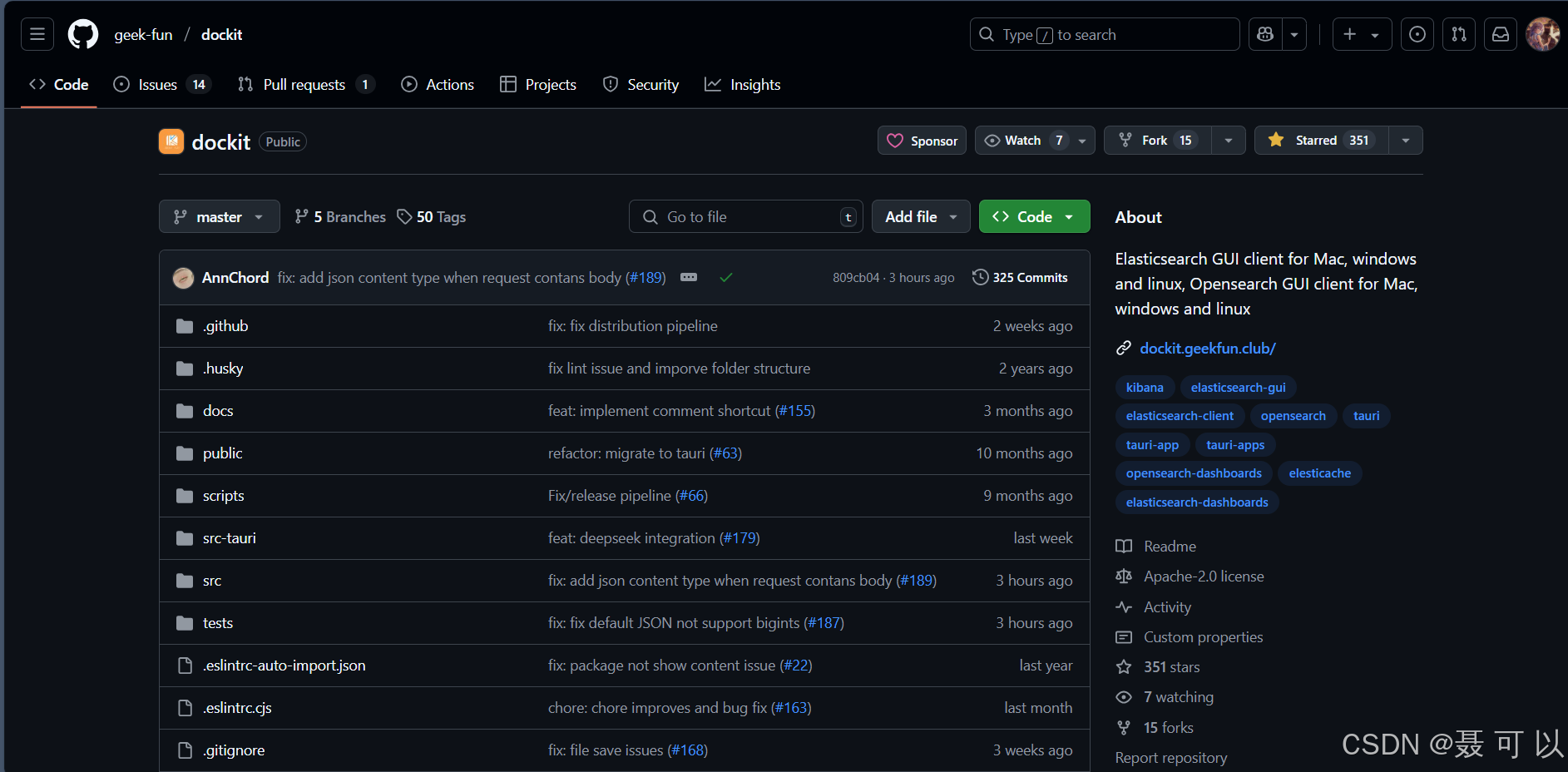The image size is (1568, 772).
Task: Switch to the Issues tab
Action: coord(162,85)
